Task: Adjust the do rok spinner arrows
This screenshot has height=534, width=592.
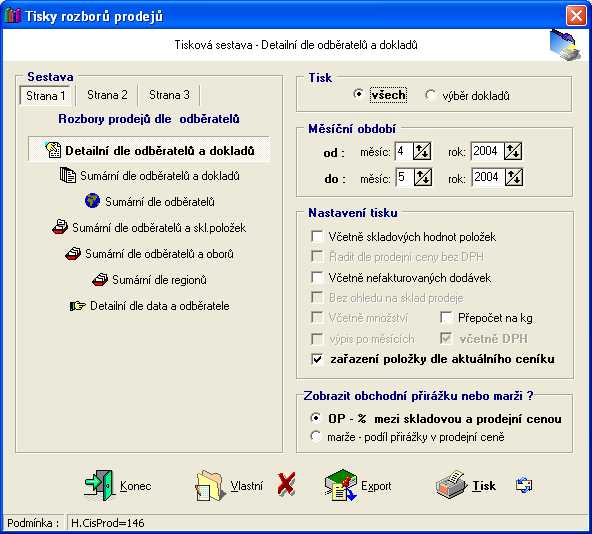Action: (x=514, y=177)
